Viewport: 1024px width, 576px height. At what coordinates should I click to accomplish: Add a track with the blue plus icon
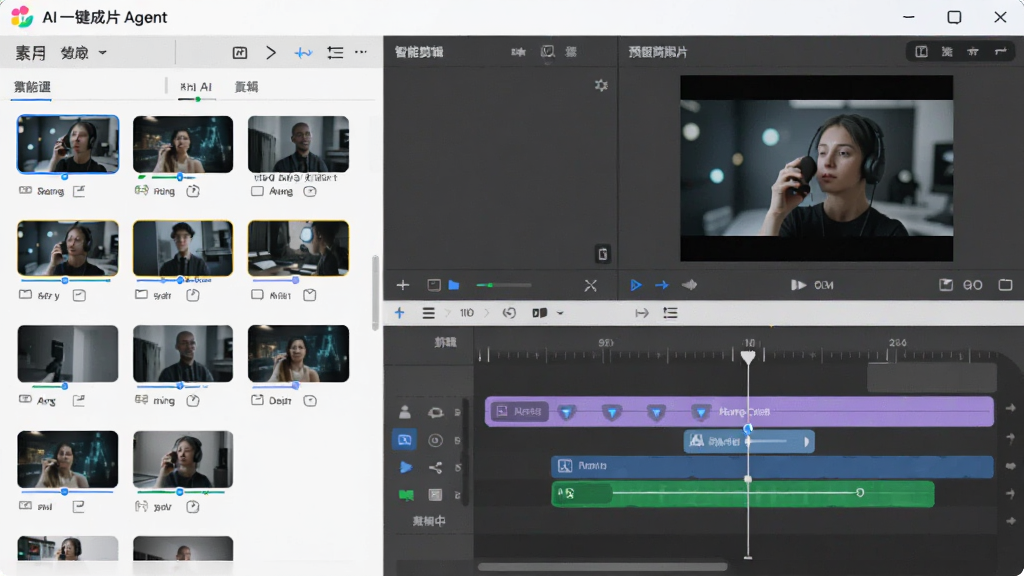click(400, 313)
